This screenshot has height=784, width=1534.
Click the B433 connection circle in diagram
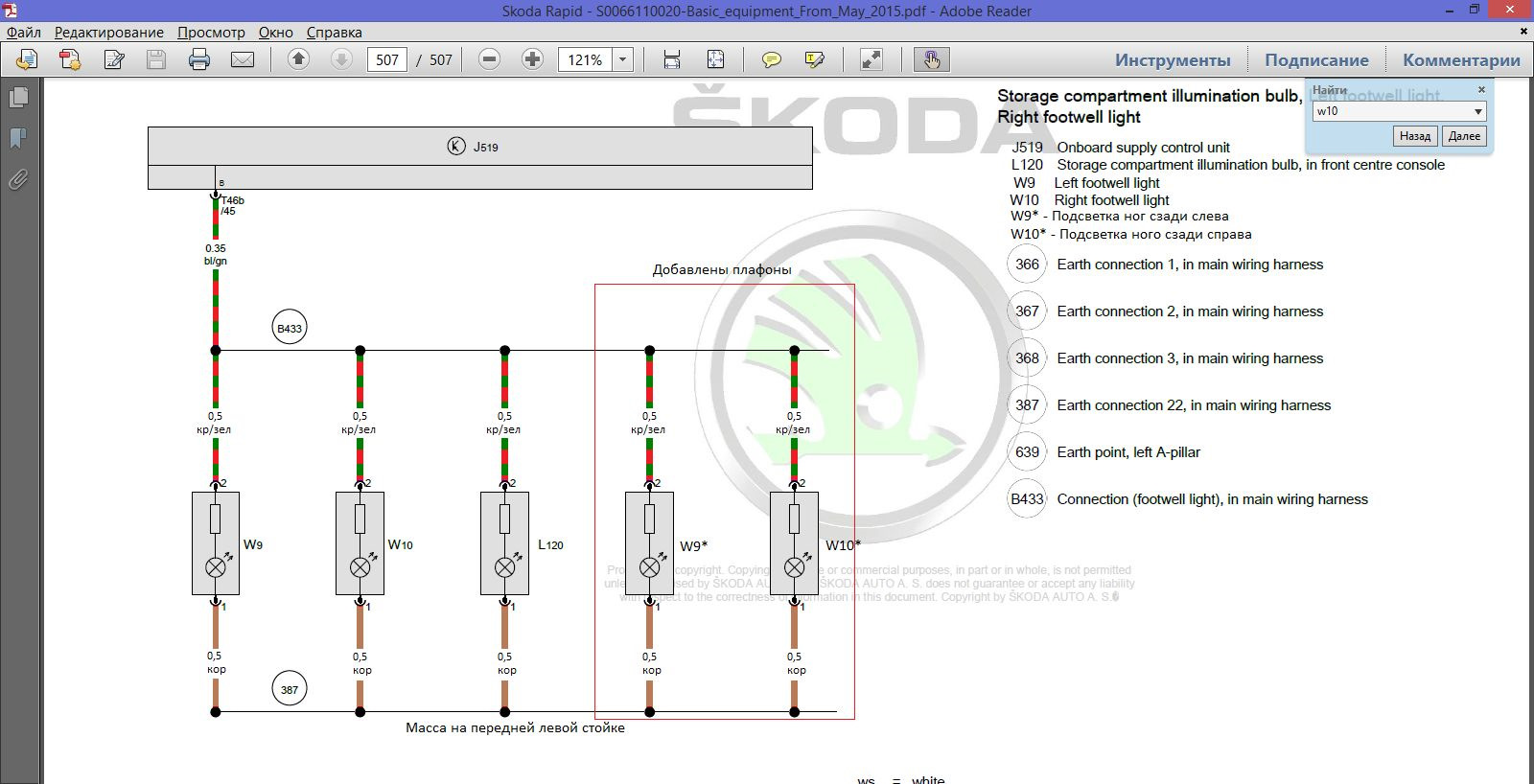coord(290,328)
